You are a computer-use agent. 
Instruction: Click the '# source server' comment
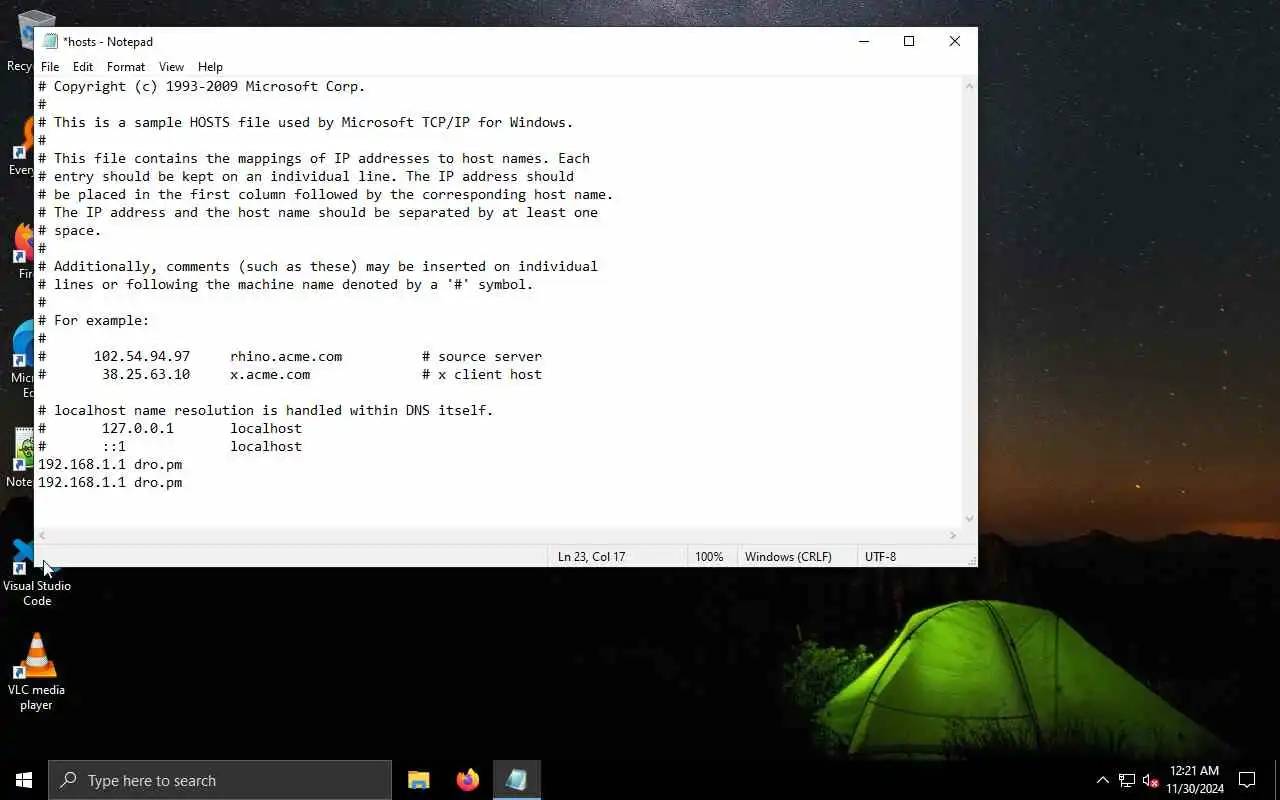click(x=482, y=356)
